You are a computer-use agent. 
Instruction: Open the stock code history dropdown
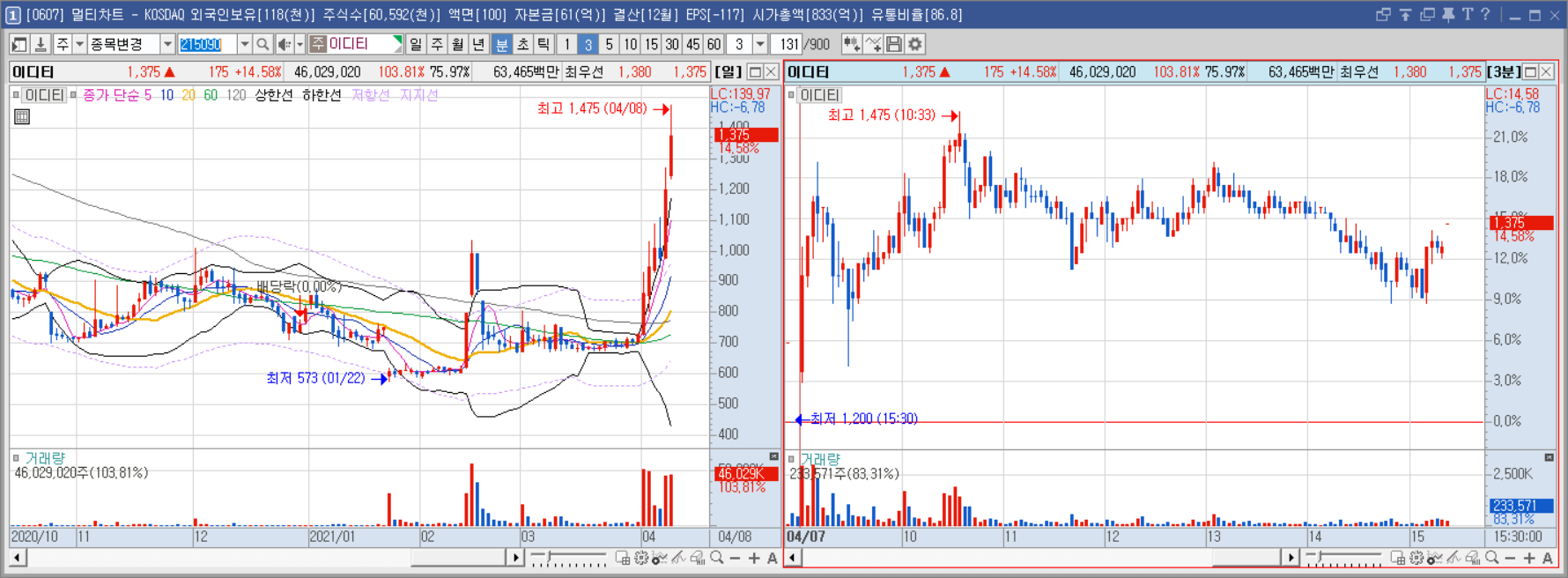(244, 44)
